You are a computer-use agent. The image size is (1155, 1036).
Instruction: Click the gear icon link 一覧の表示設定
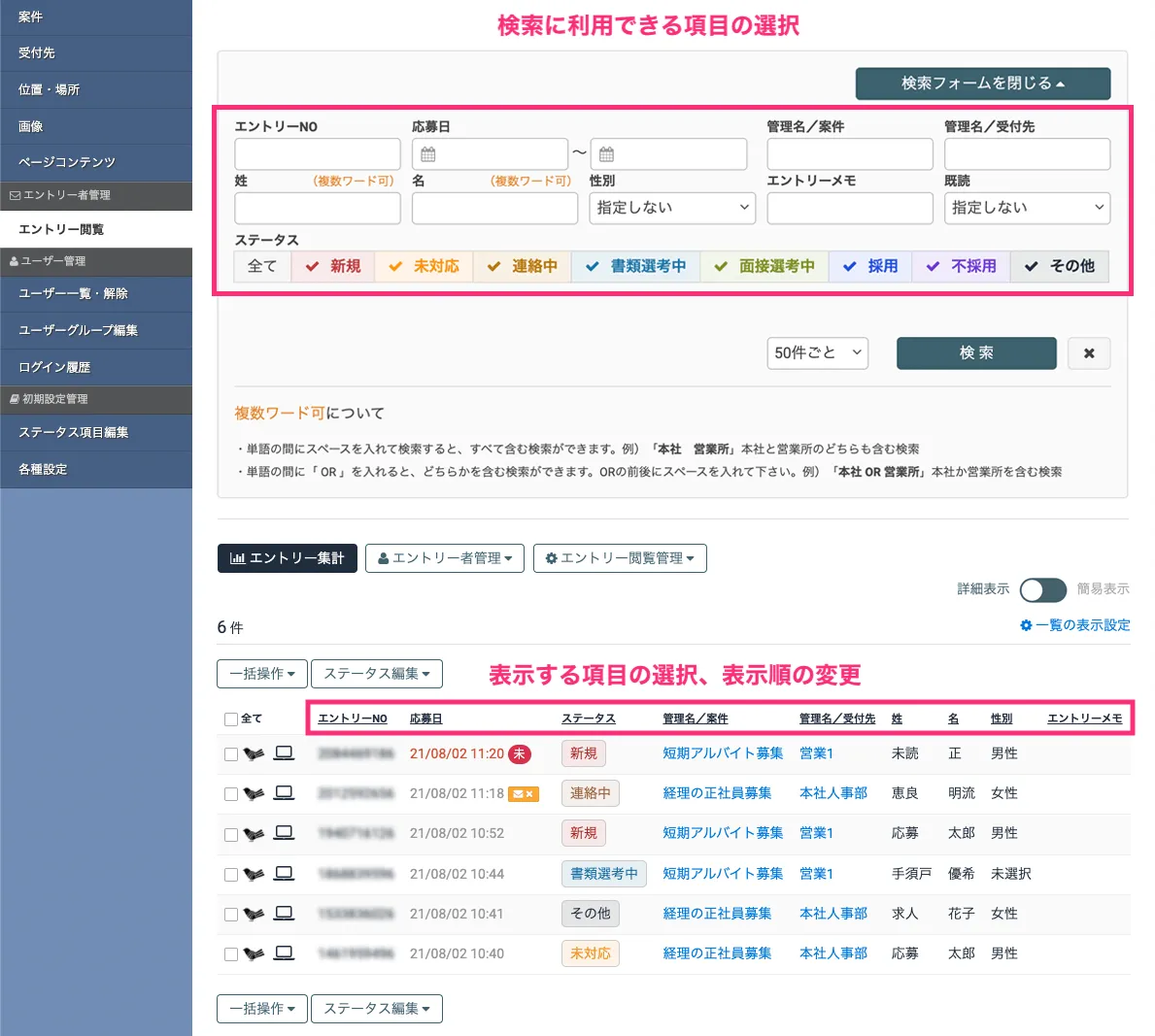tap(1074, 625)
